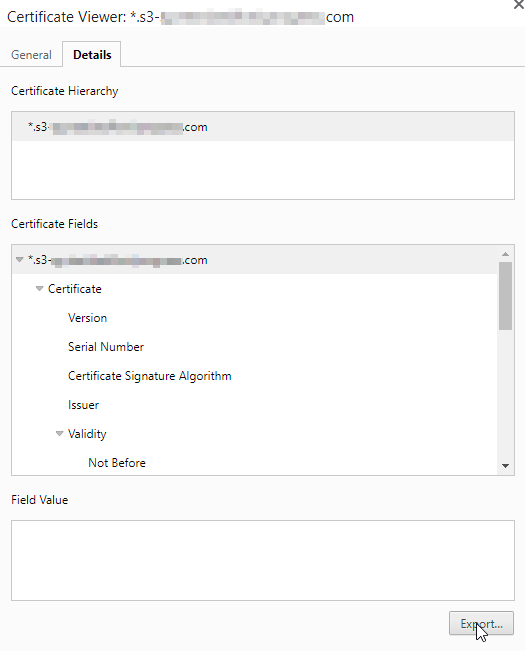This screenshot has height=651, width=525.
Task: Collapse the Validity section arrow
Action: coord(59,433)
